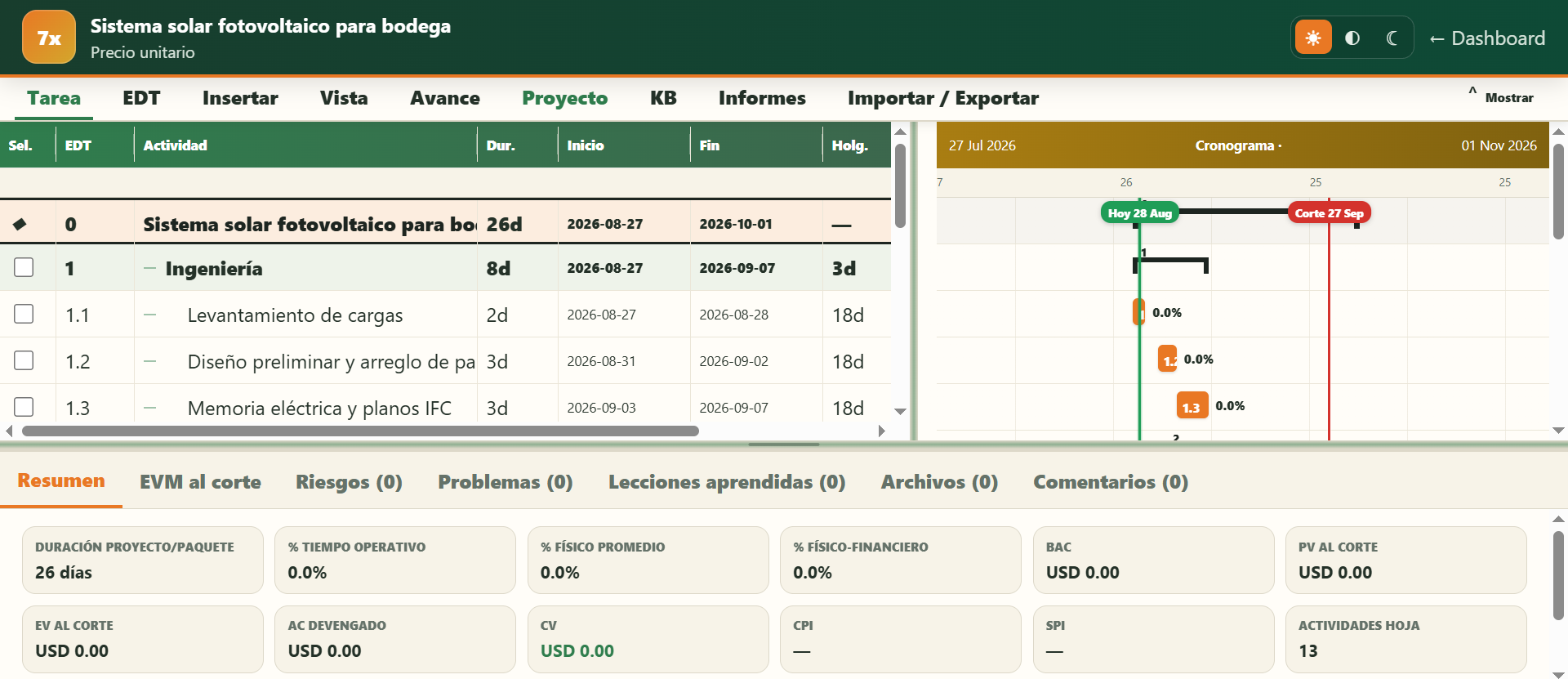Screen dimensions: 1568x679
Task: Toggle the dash beside Memoria eléctrica
Action: pos(149,408)
